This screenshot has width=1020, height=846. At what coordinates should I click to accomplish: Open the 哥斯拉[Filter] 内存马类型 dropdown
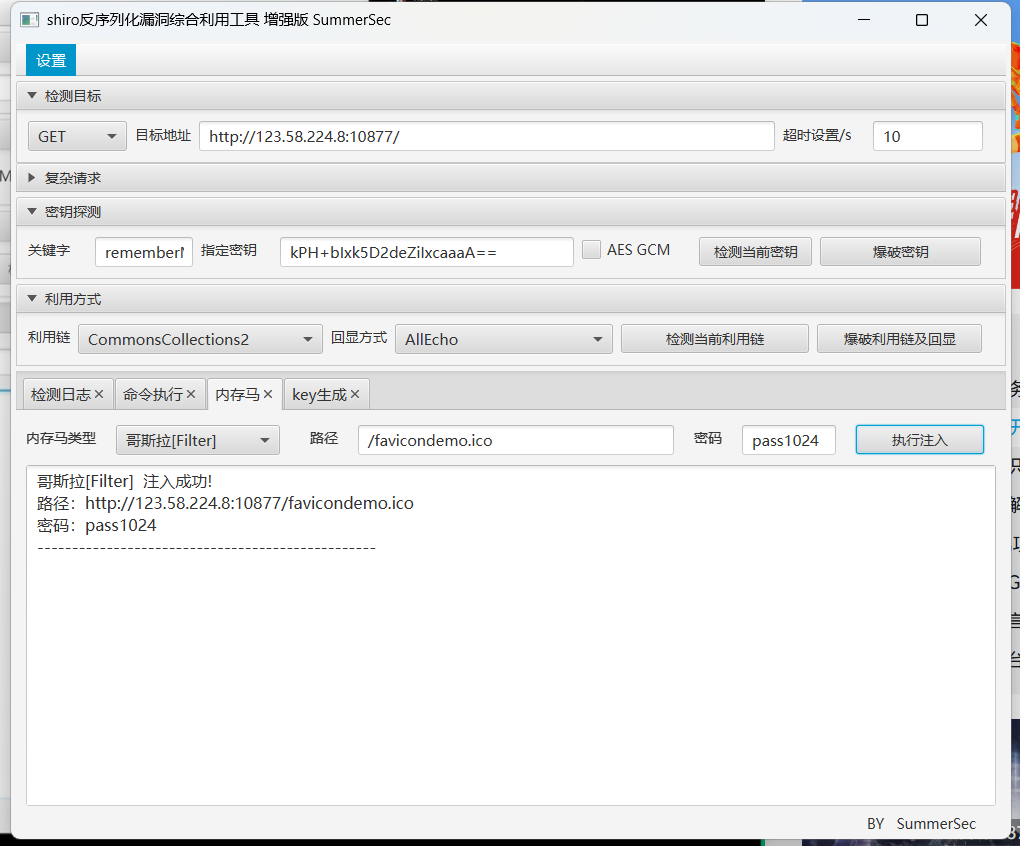click(197, 439)
